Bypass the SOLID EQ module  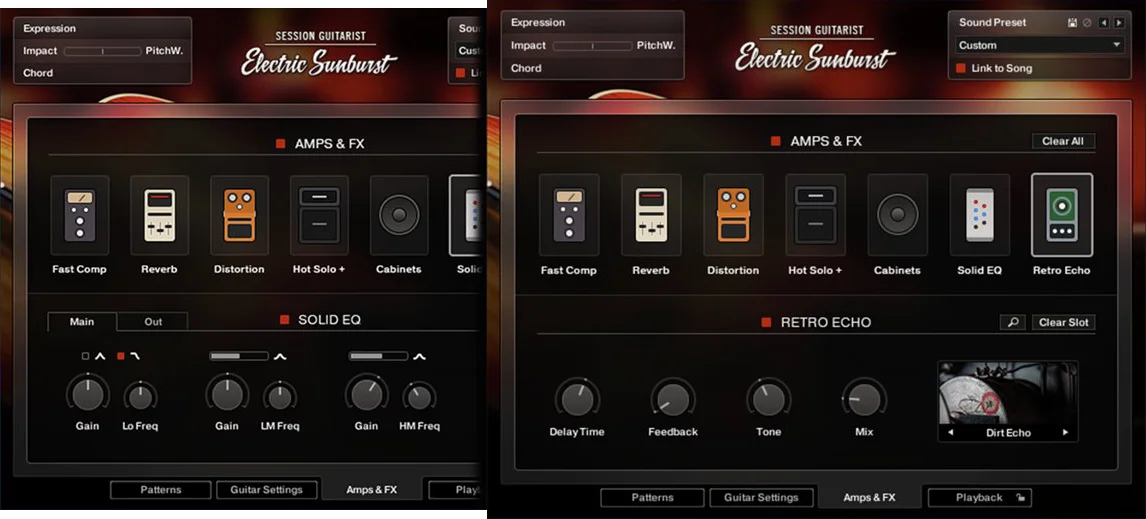click(x=285, y=319)
